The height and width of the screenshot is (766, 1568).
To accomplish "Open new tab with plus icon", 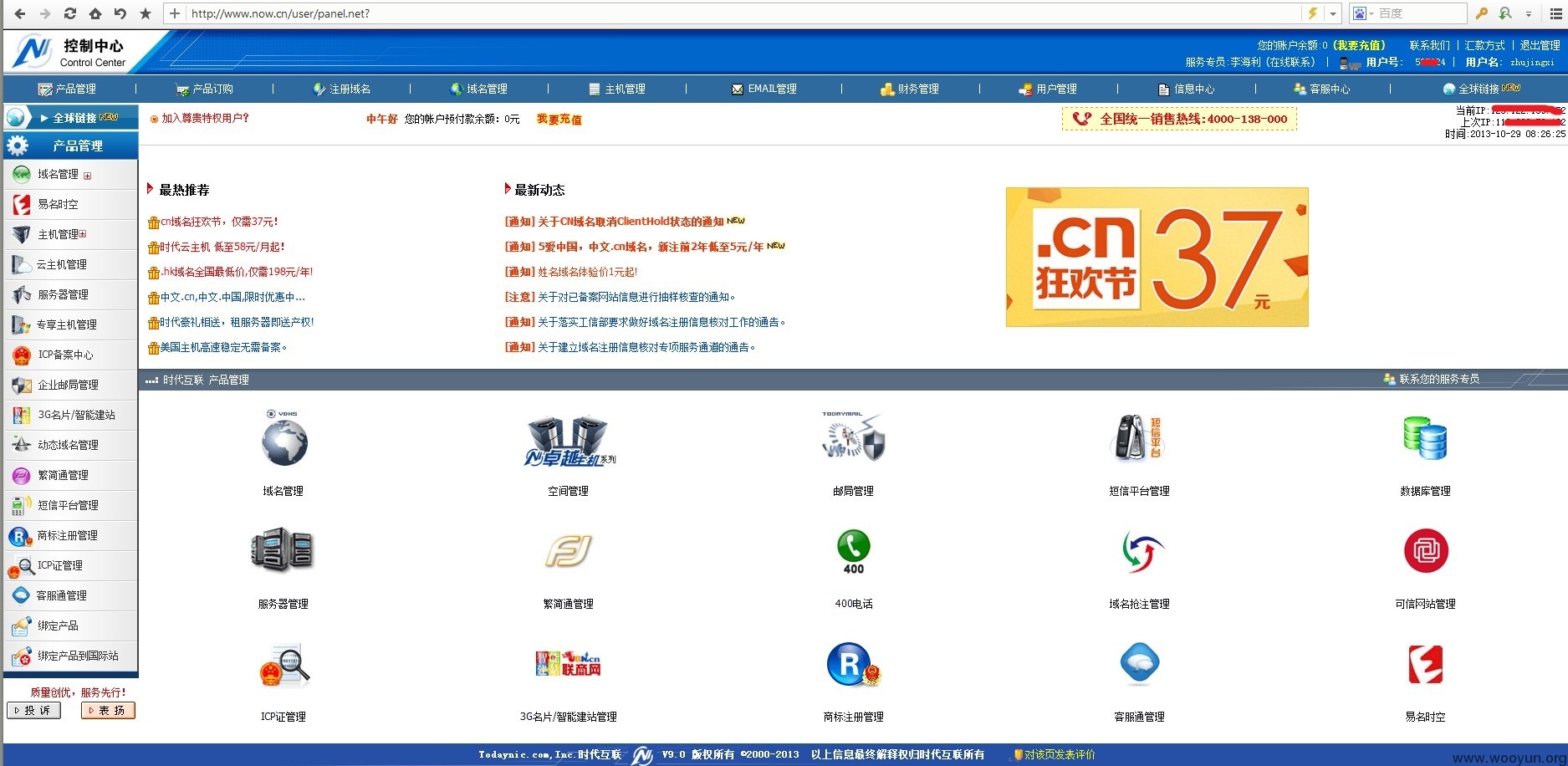I will (174, 13).
